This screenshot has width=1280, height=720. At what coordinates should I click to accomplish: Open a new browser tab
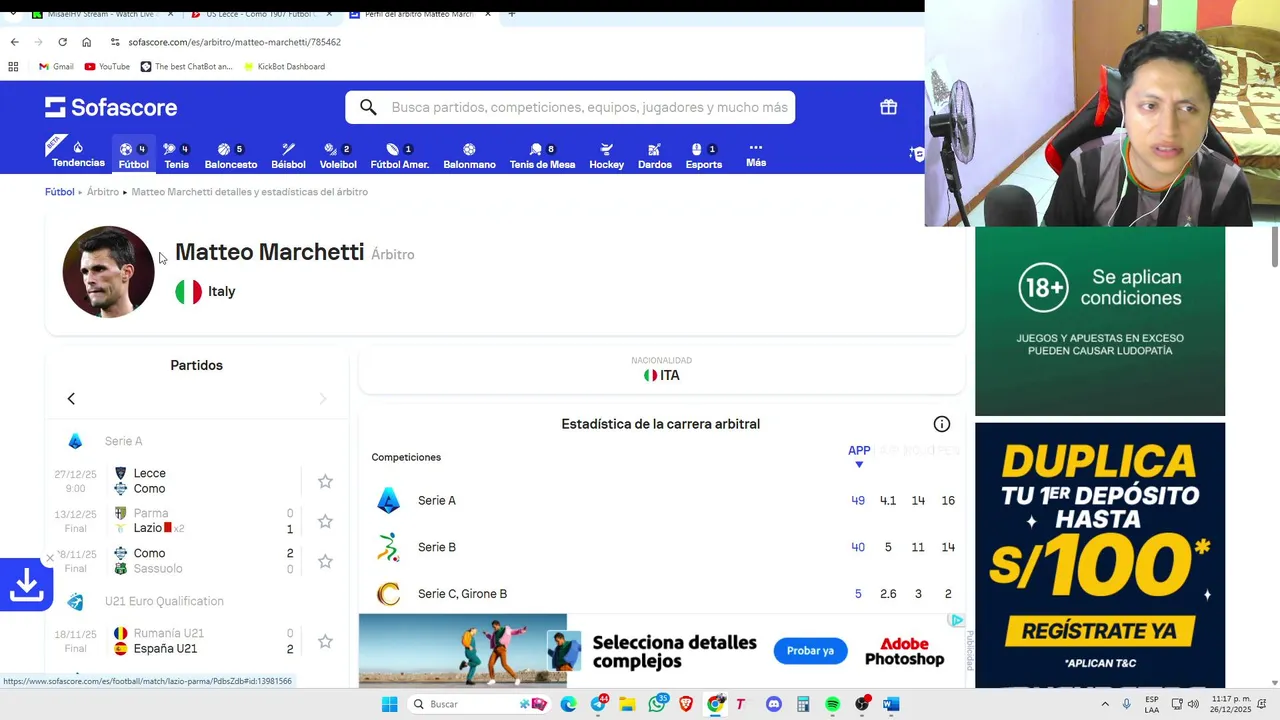click(x=512, y=14)
